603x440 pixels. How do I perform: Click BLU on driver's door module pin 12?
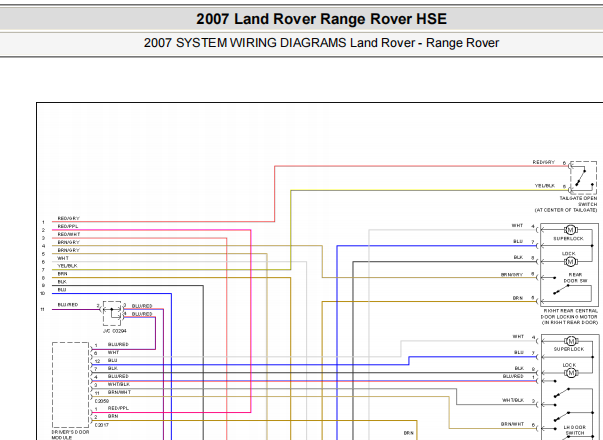point(113,360)
